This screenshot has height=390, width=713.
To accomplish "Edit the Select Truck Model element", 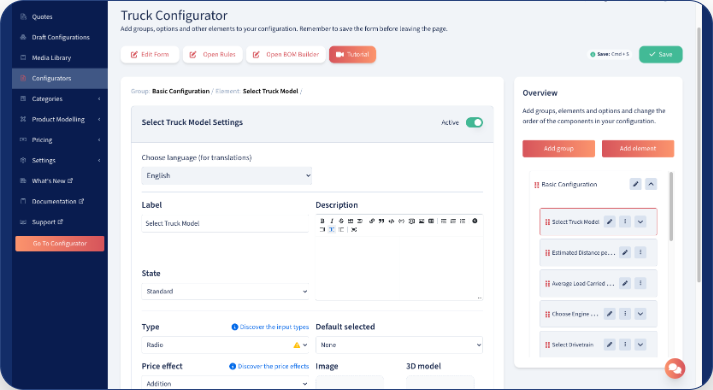I will 610,222.
